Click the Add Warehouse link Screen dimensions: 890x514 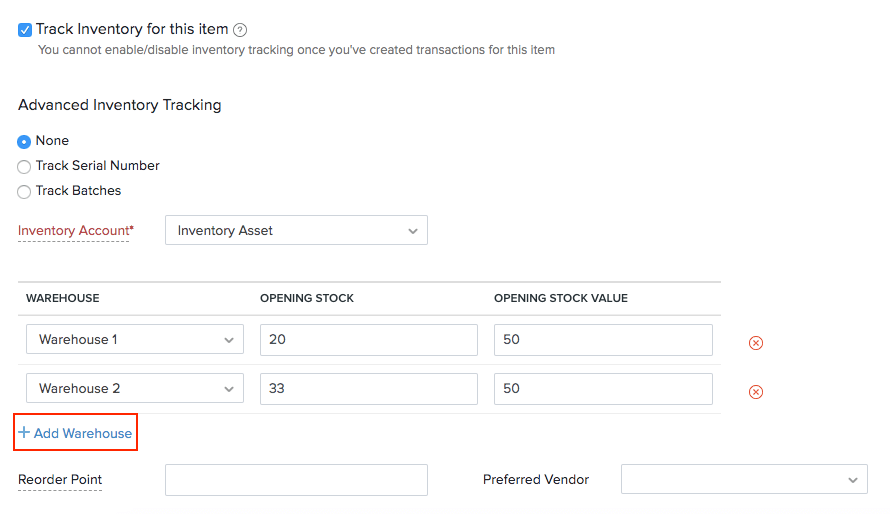76,434
